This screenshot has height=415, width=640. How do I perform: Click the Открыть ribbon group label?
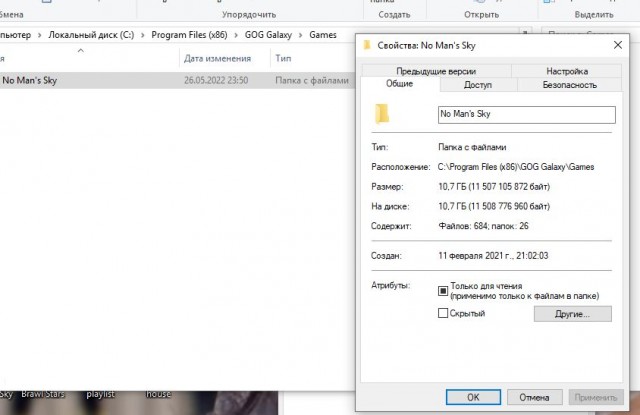click(x=481, y=15)
